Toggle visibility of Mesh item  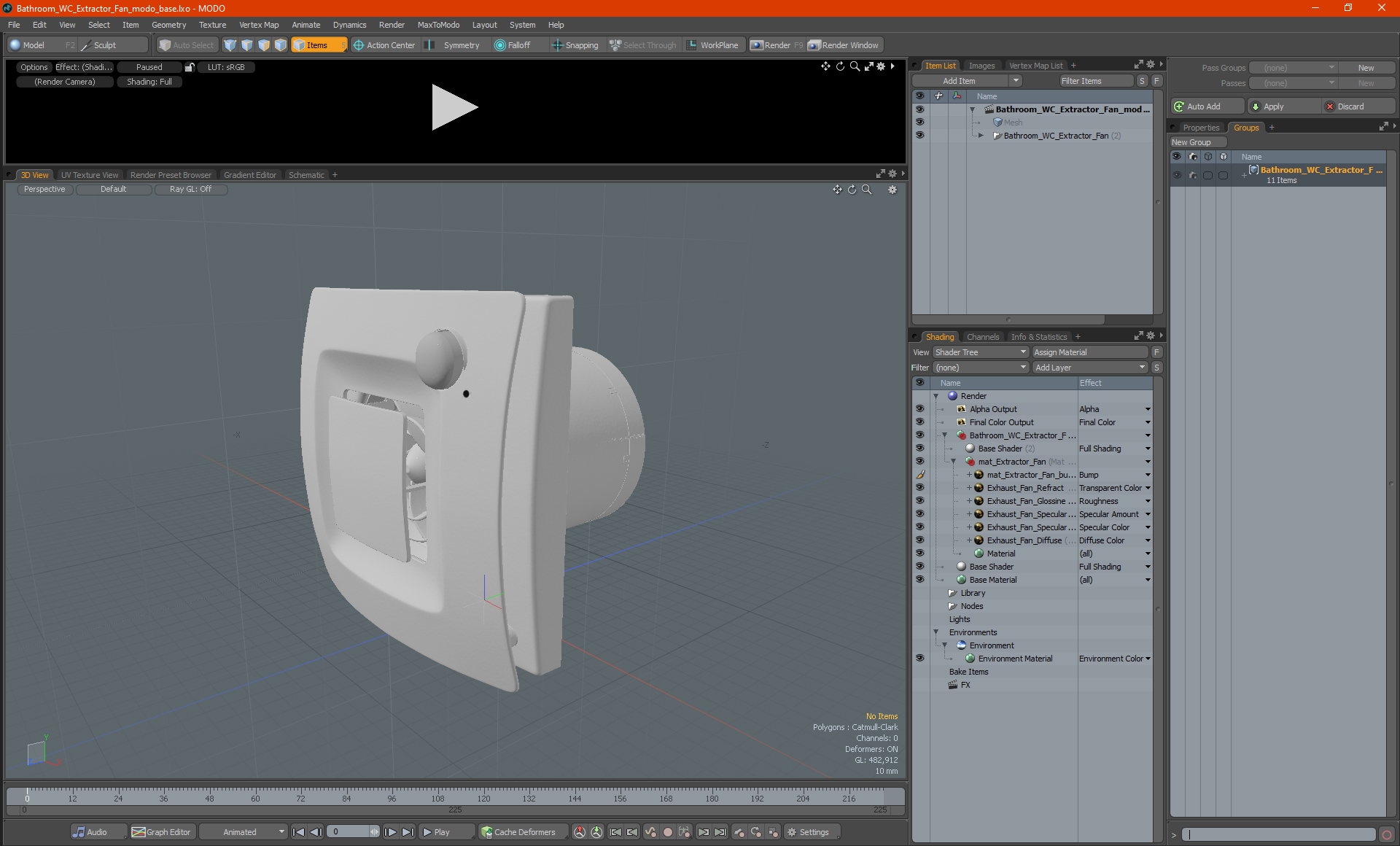[919, 123]
